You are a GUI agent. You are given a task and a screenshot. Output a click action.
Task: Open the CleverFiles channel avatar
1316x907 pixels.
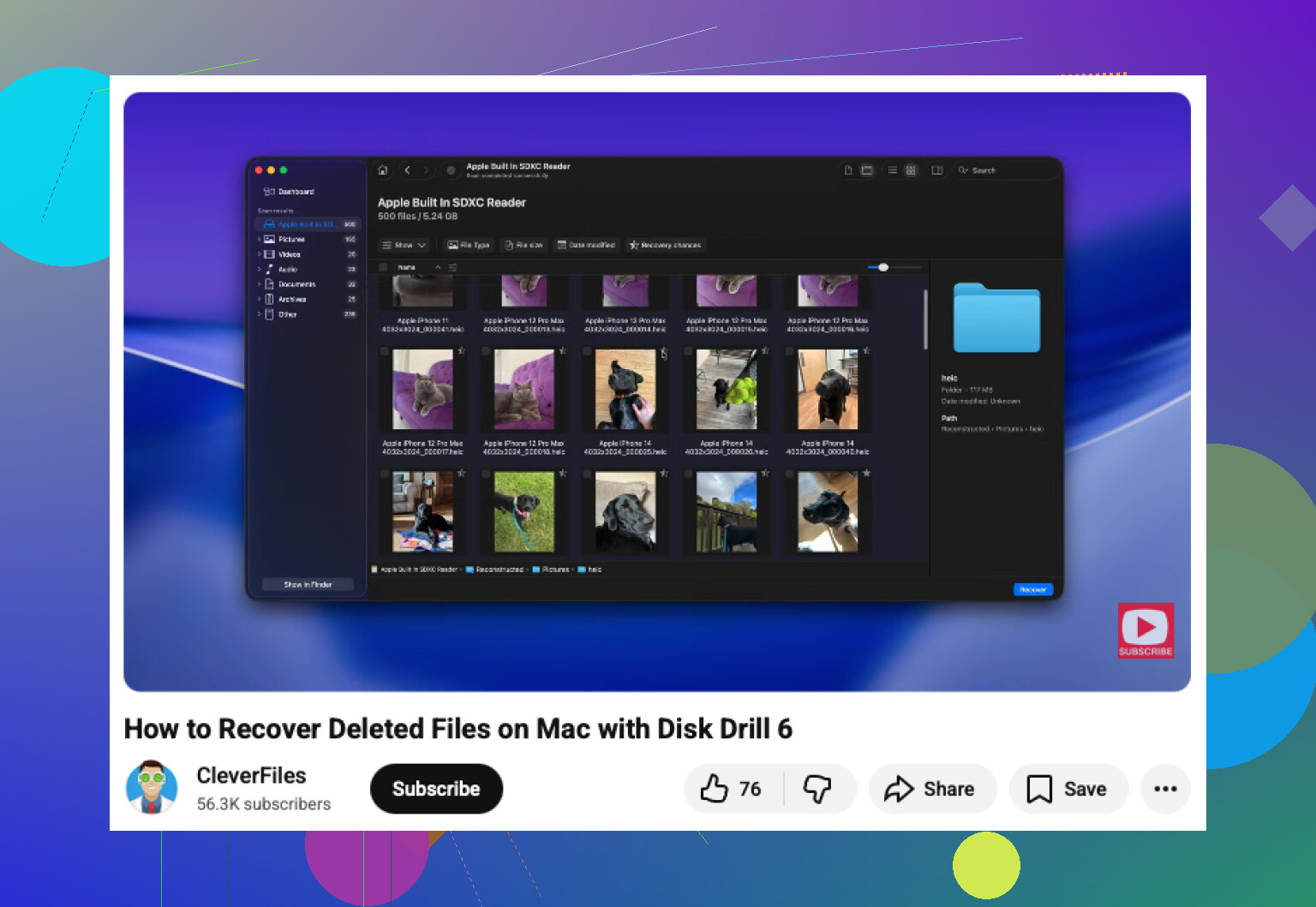pos(152,787)
